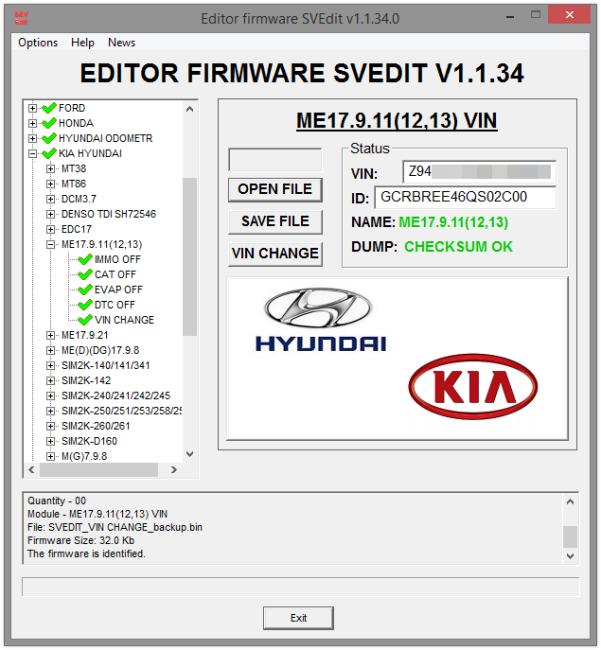The height and width of the screenshot is (650, 601).
Task: Expand the M(G)7.9.8 node
Action: click(51, 456)
